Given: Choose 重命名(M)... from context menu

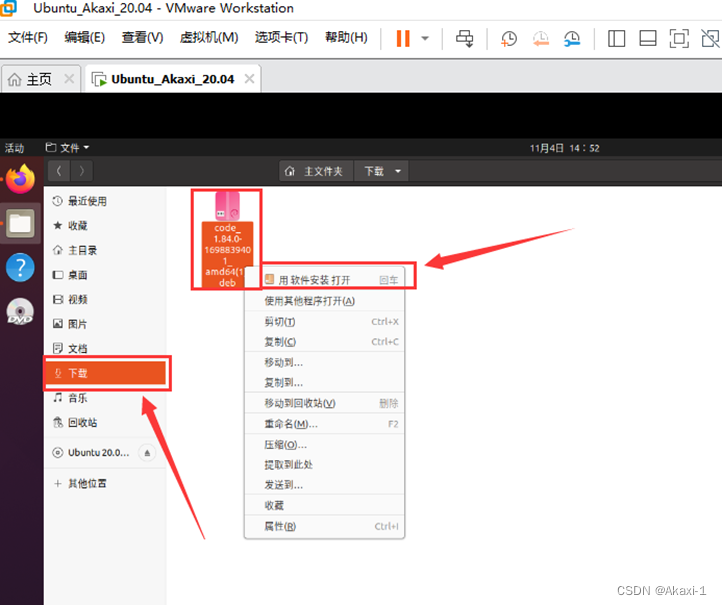Looking at the screenshot, I should (x=324, y=424).
